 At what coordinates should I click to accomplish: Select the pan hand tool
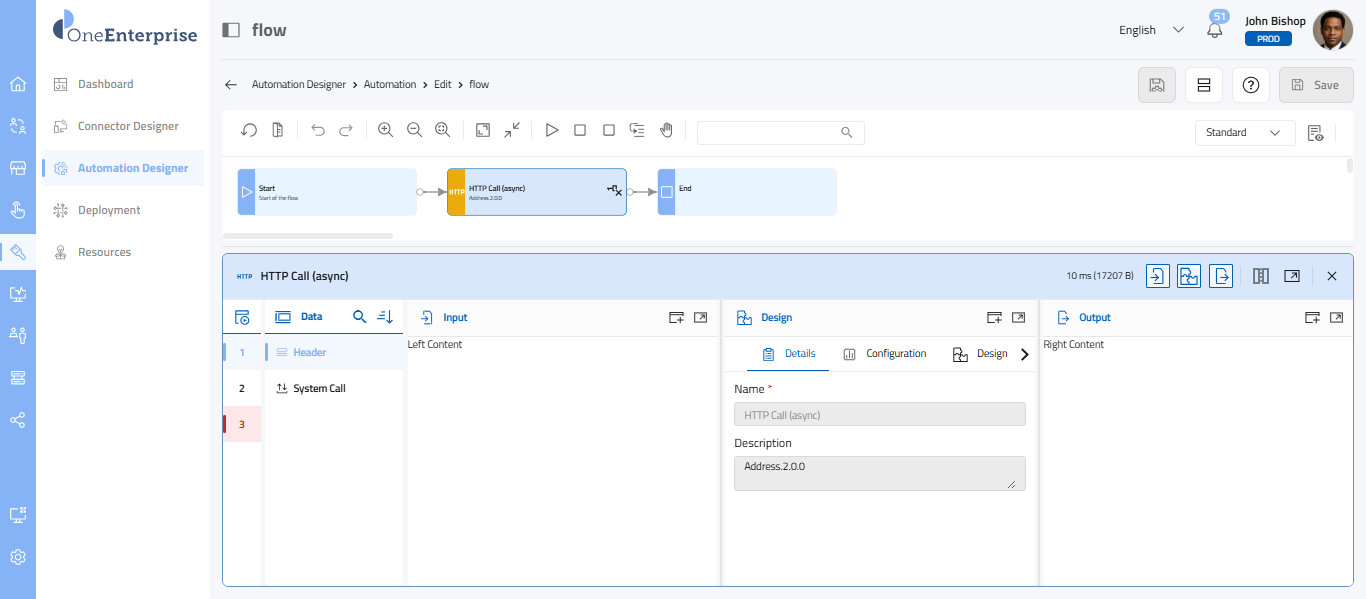(666, 130)
